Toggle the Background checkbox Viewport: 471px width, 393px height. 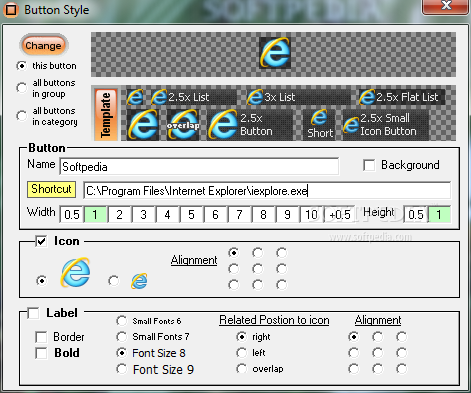click(x=369, y=165)
